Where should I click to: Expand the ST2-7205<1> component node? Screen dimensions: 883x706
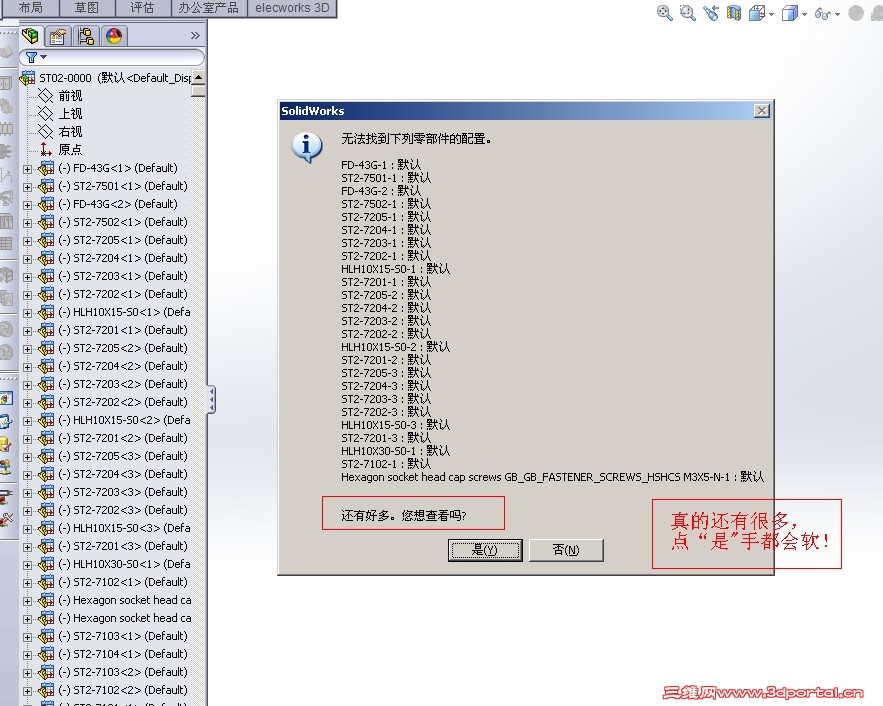pyautogui.click(x=27, y=241)
